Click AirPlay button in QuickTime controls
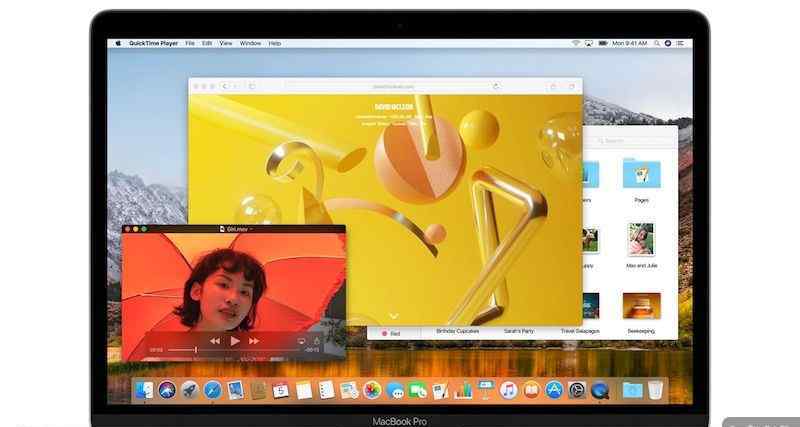Screen dimensions: 800x427 pyautogui.click(x=301, y=341)
